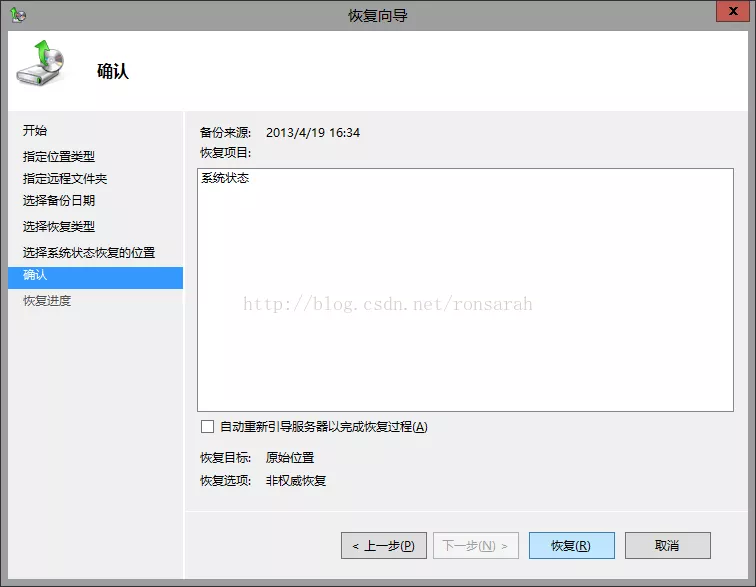Click the 非权威恢复 recovery option value
Viewport: 756px width, 587px height.
point(296,481)
